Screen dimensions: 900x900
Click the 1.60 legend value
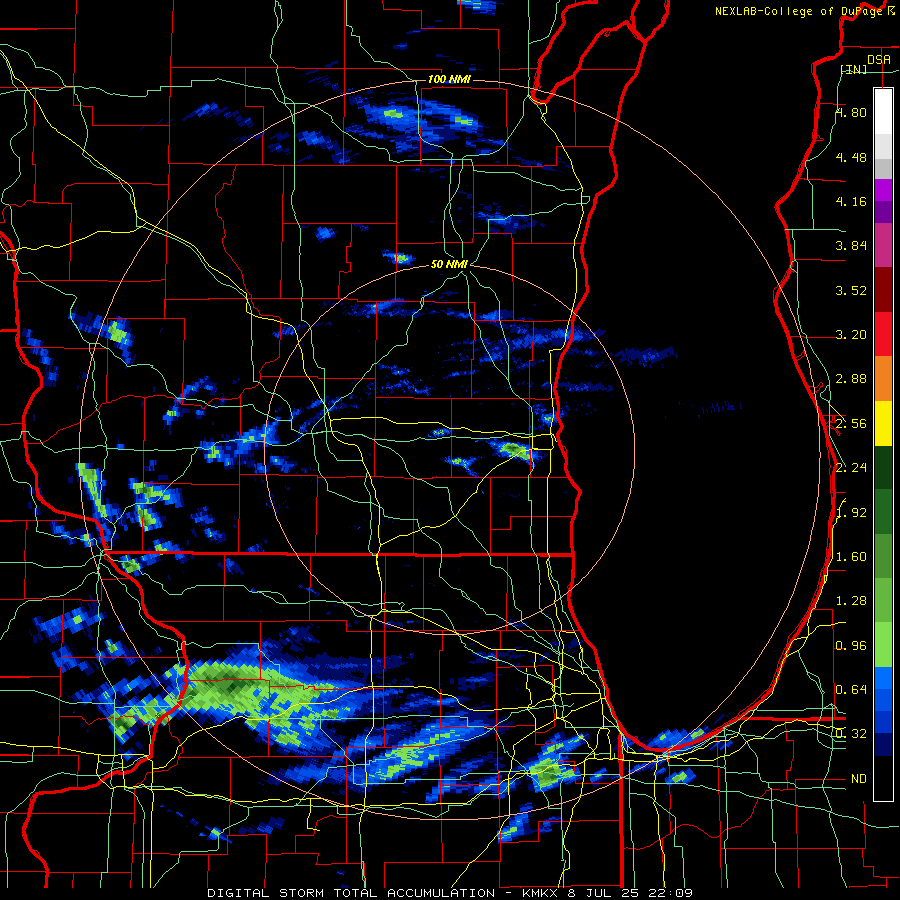coord(851,557)
